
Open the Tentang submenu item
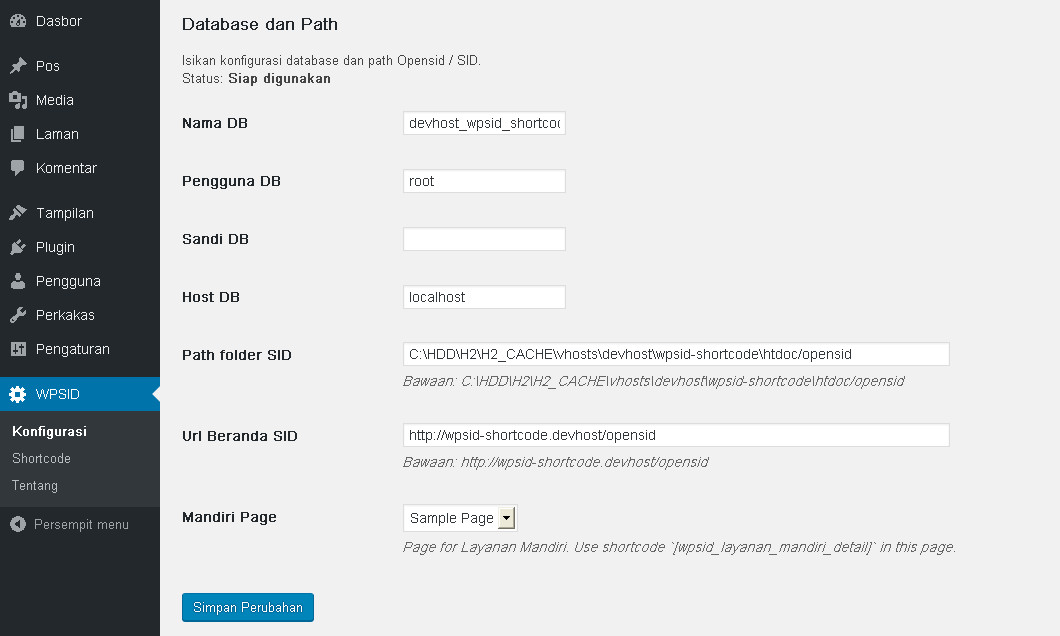point(34,485)
